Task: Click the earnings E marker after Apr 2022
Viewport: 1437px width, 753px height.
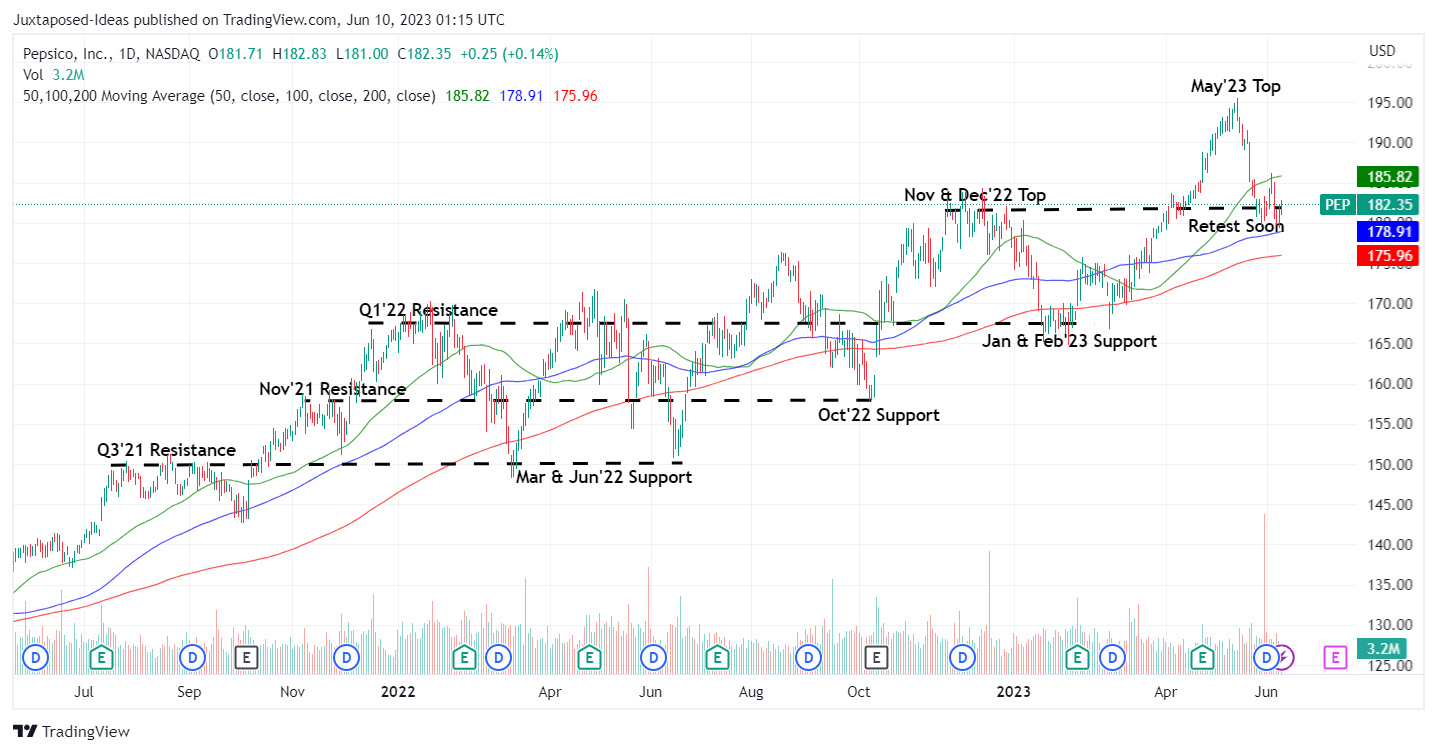Action: pyautogui.click(x=590, y=657)
